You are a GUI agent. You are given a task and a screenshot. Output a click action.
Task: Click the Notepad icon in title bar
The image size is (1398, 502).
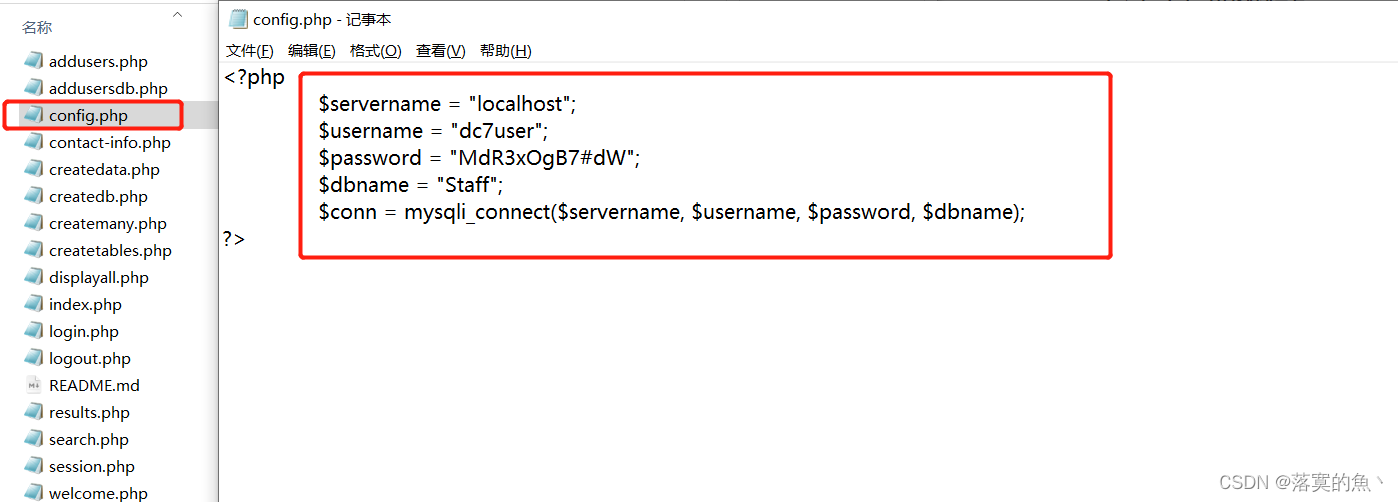pos(238,19)
